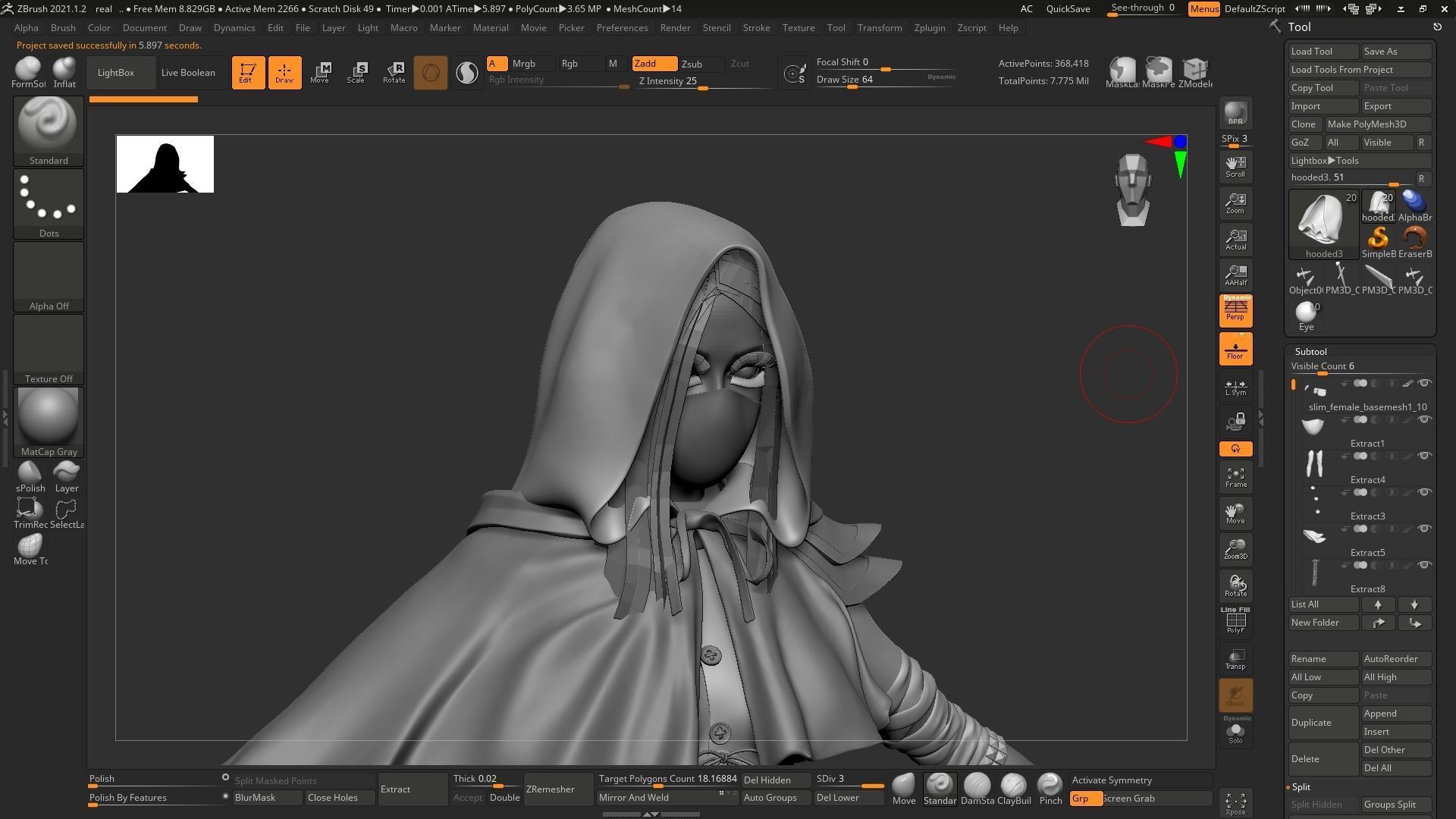Click the LightBox button
The image size is (1456, 819).
[x=121, y=73]
